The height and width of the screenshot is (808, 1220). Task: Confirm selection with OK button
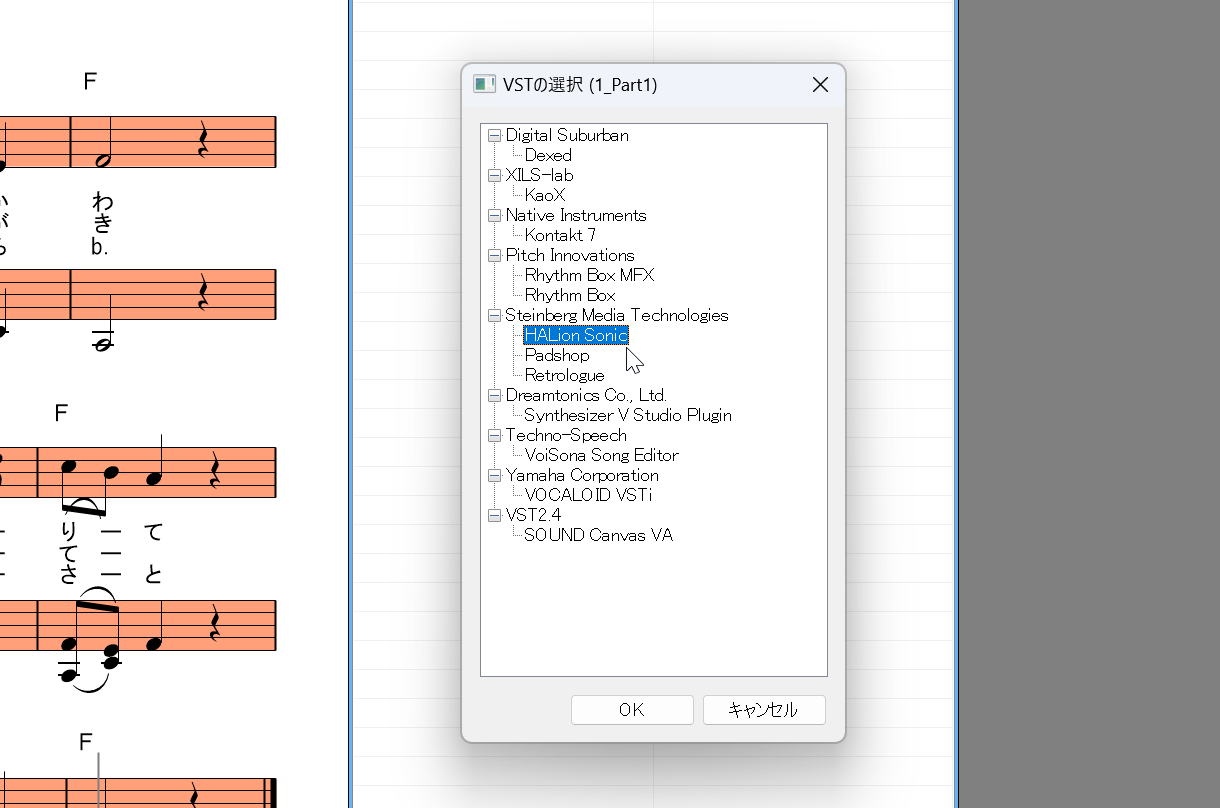[632, 710]
